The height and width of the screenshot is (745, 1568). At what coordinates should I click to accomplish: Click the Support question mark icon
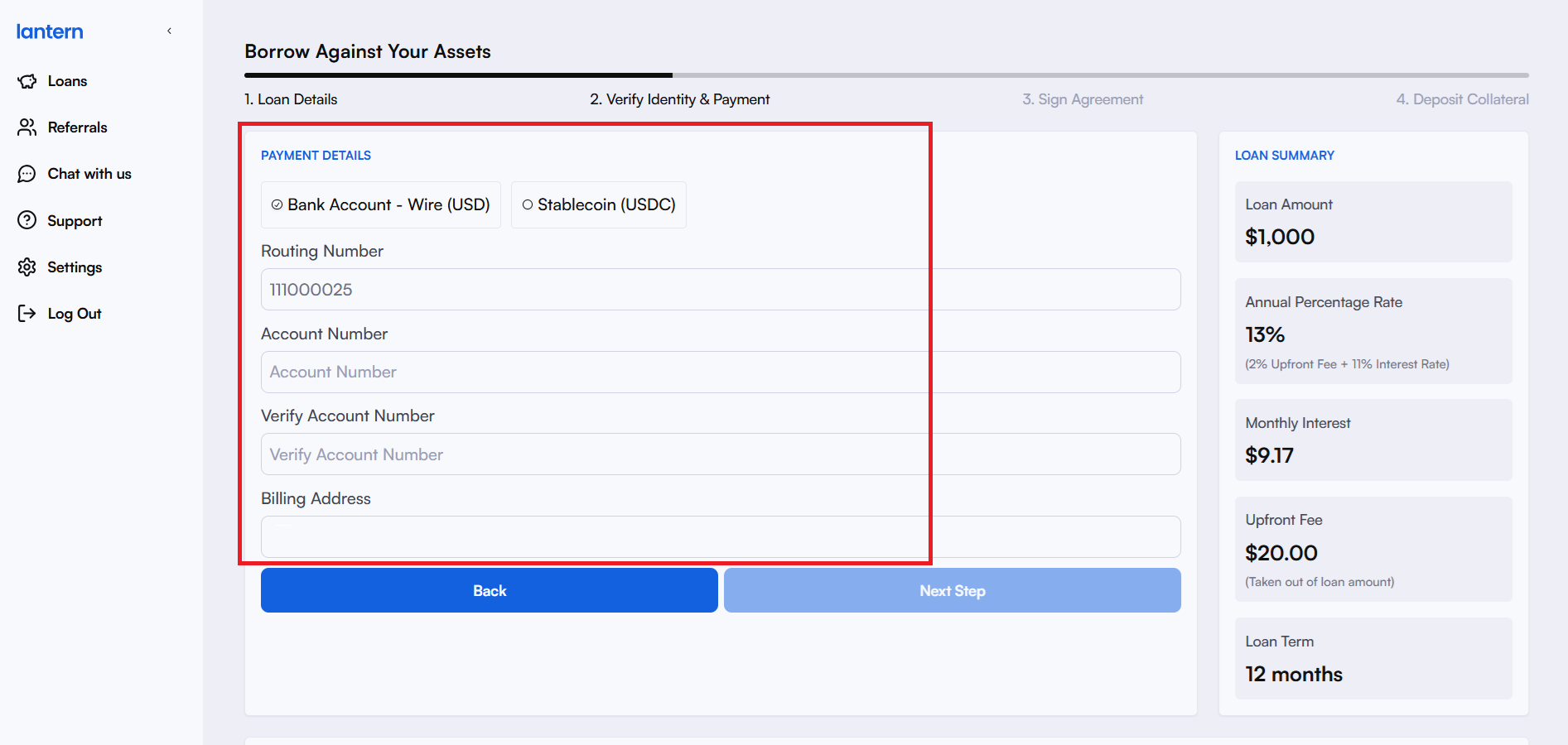coord(27,220)
